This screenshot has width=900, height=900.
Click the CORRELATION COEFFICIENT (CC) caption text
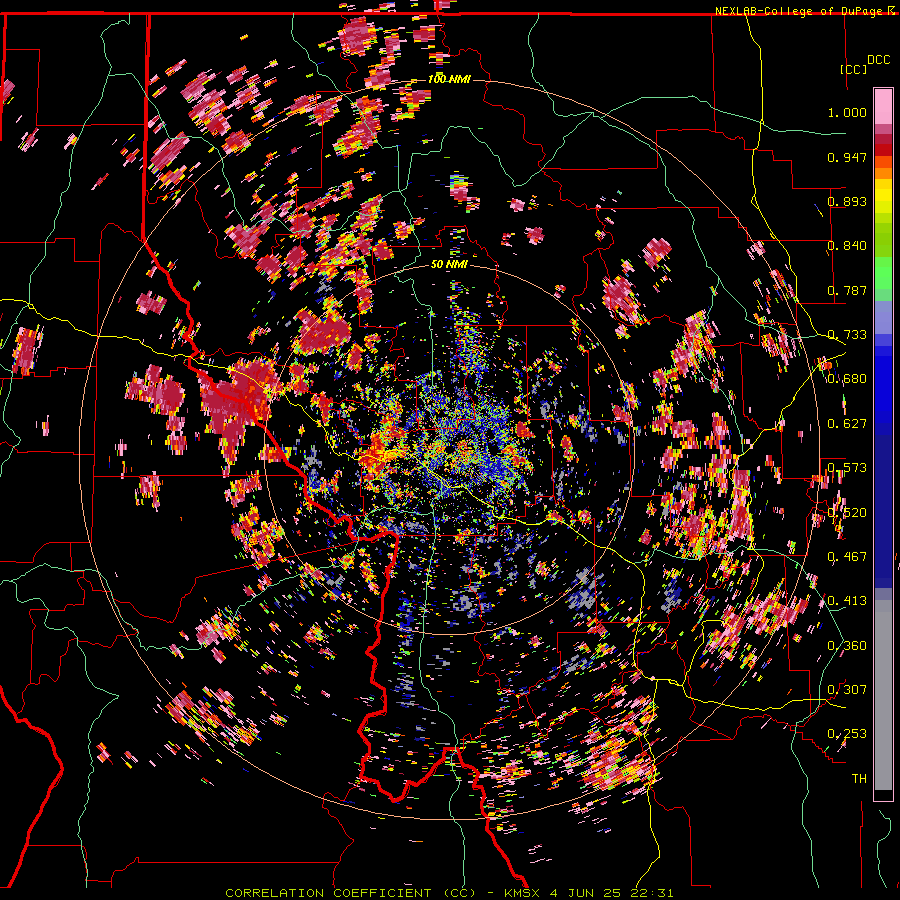[x=350, y=893]
